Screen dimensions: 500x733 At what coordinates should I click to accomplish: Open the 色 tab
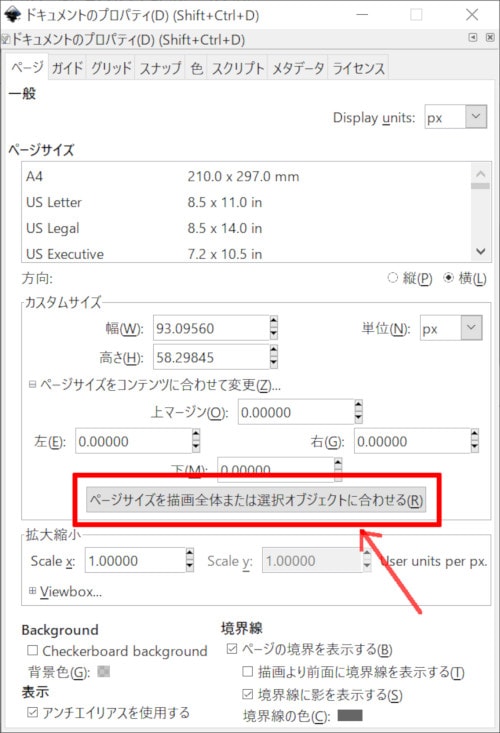196,68
